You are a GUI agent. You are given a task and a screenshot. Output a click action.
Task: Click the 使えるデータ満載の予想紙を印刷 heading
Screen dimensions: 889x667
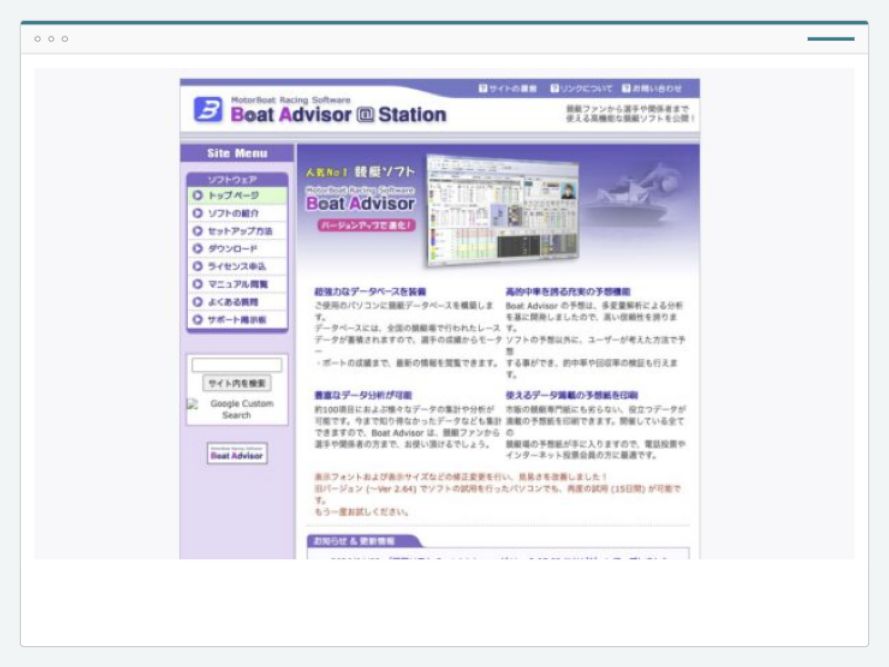pyautogui.click(x=572, y=395)
